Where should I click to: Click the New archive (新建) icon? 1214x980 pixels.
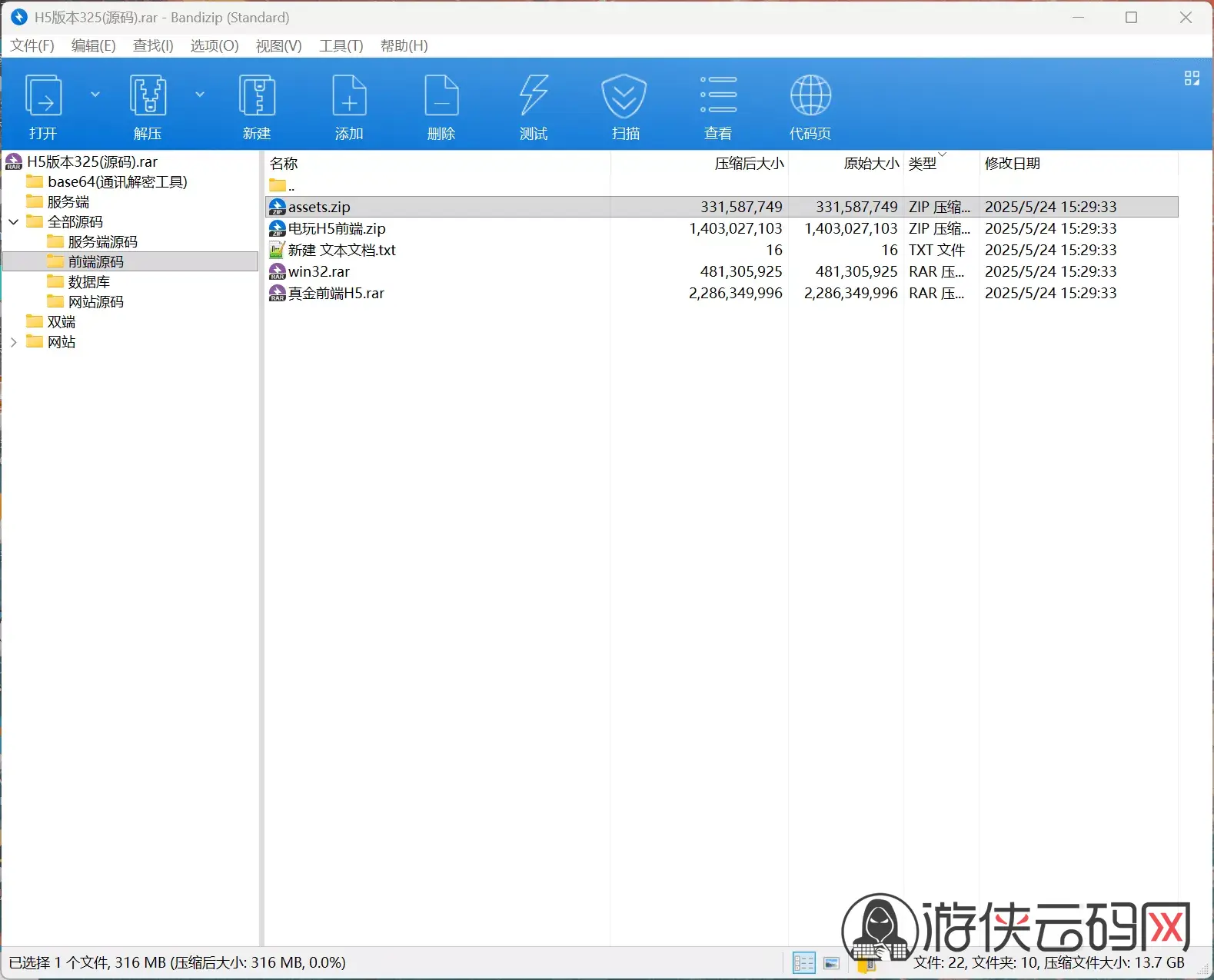[x=257, y=96]
